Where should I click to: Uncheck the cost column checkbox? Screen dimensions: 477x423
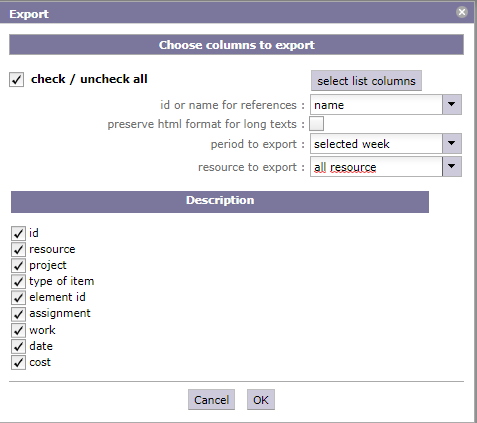coord(18,362)
